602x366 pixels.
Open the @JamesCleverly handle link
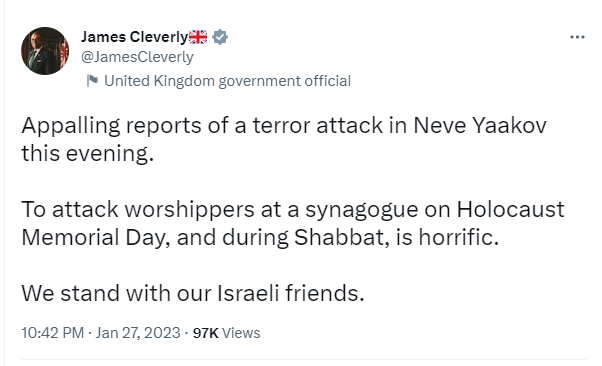tap(137, 57)
